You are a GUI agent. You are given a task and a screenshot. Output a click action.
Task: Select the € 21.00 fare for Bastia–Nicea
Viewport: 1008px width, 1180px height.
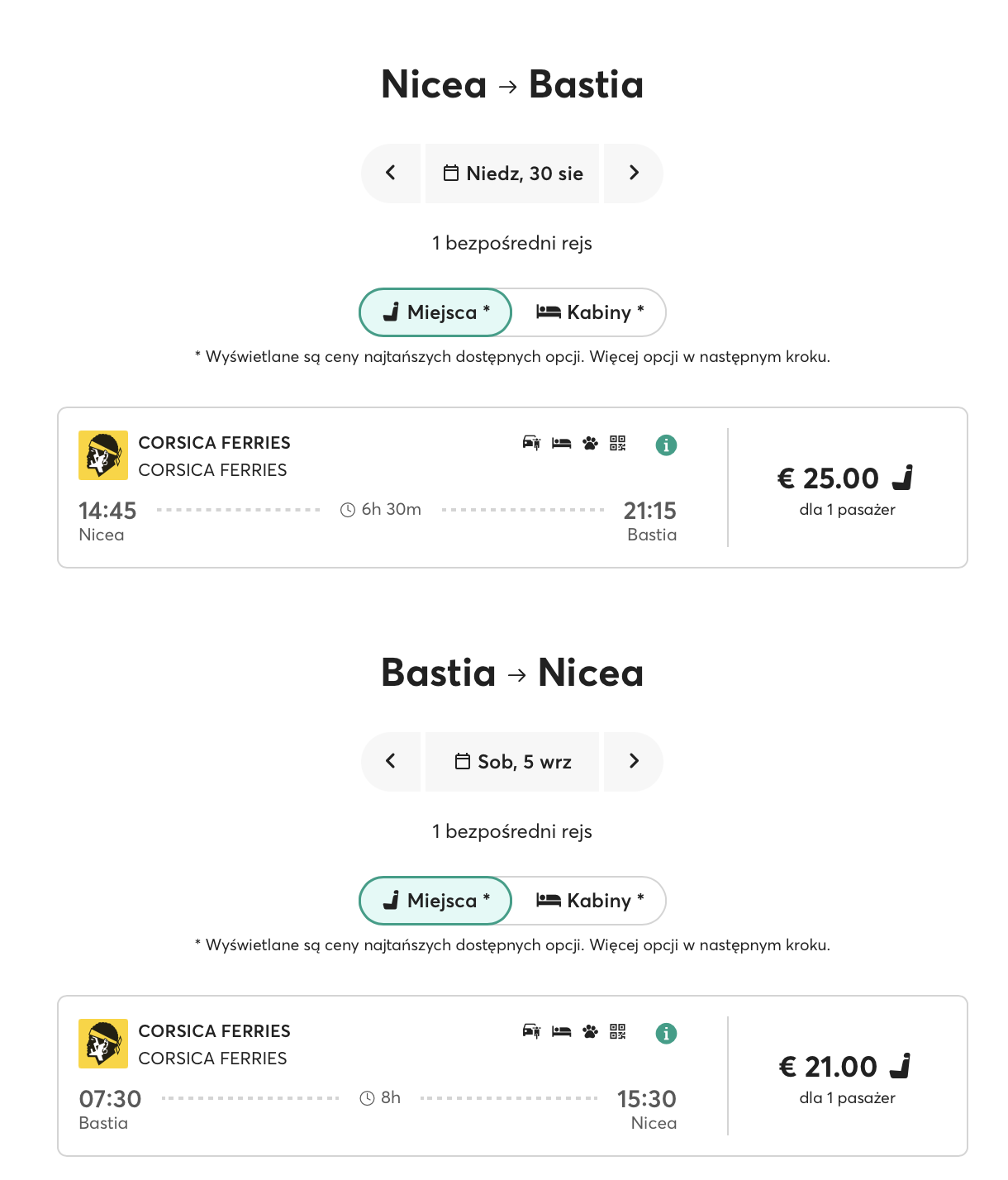[x=847, y=1077]
